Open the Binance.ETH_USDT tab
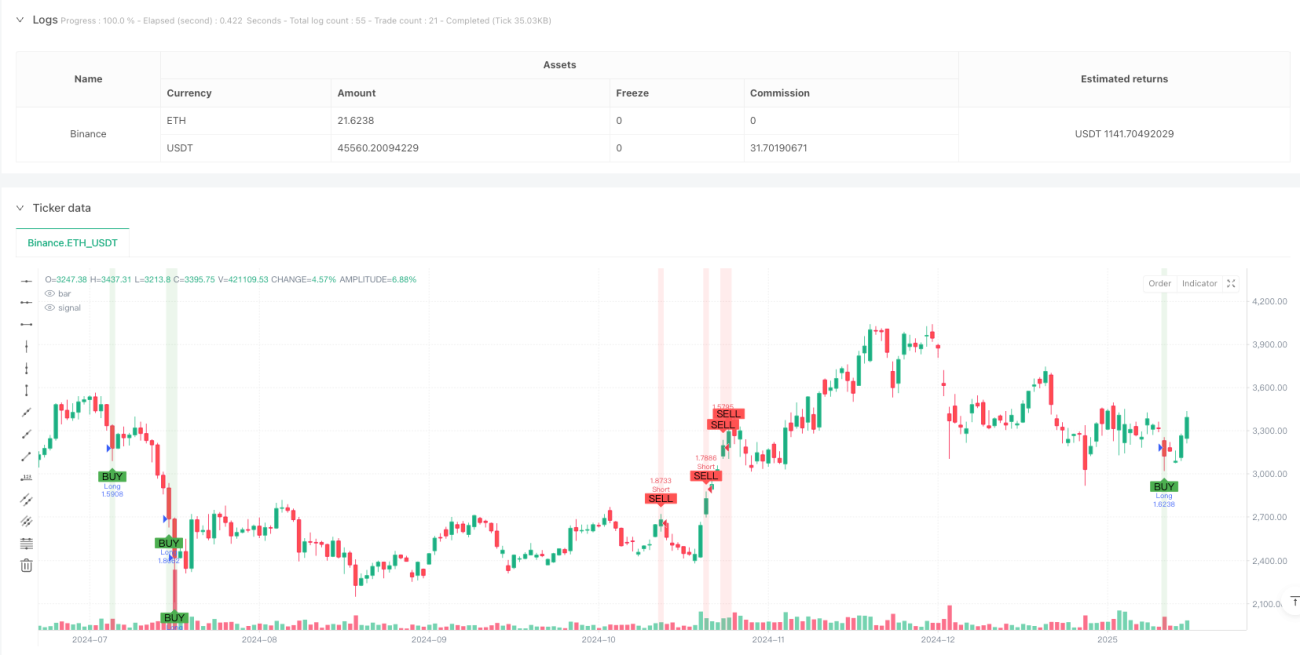Image resolution: width=1300 pixels, height=655 pixels. pos(73,243)
